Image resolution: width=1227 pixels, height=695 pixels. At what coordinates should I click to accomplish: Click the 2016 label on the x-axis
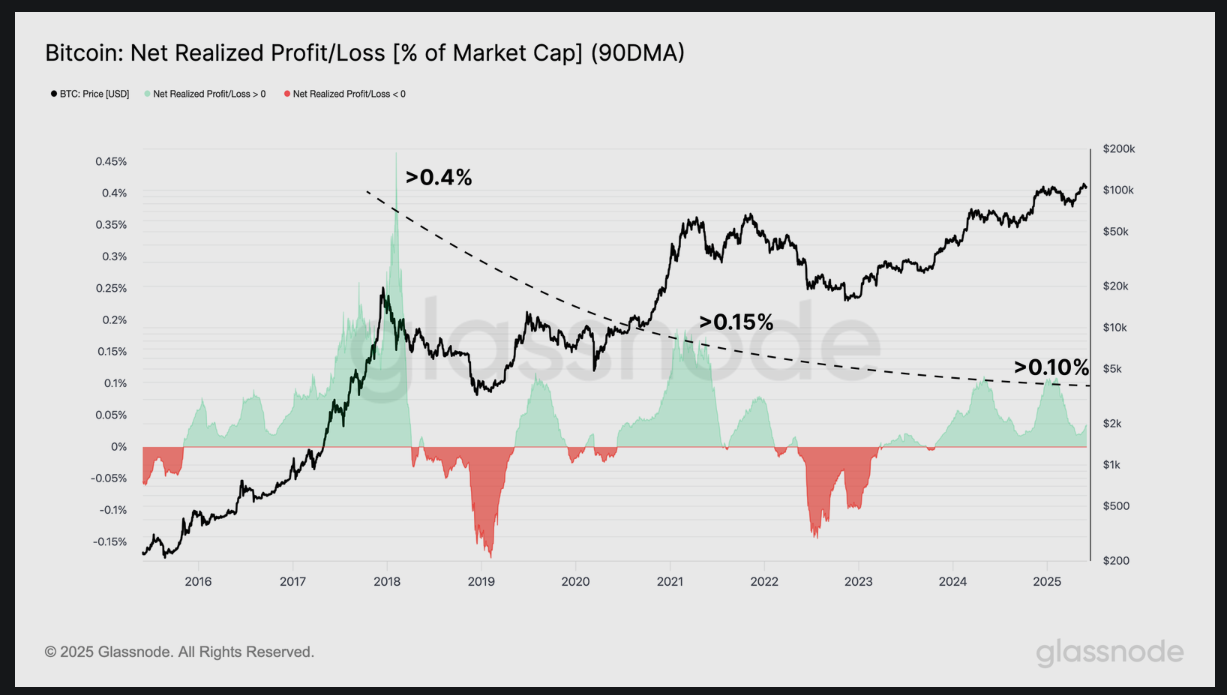click(x=199, y=580)
